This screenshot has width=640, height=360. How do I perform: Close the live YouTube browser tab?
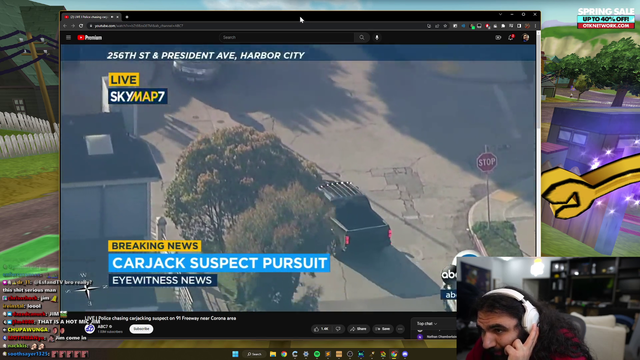pos(118,17)
